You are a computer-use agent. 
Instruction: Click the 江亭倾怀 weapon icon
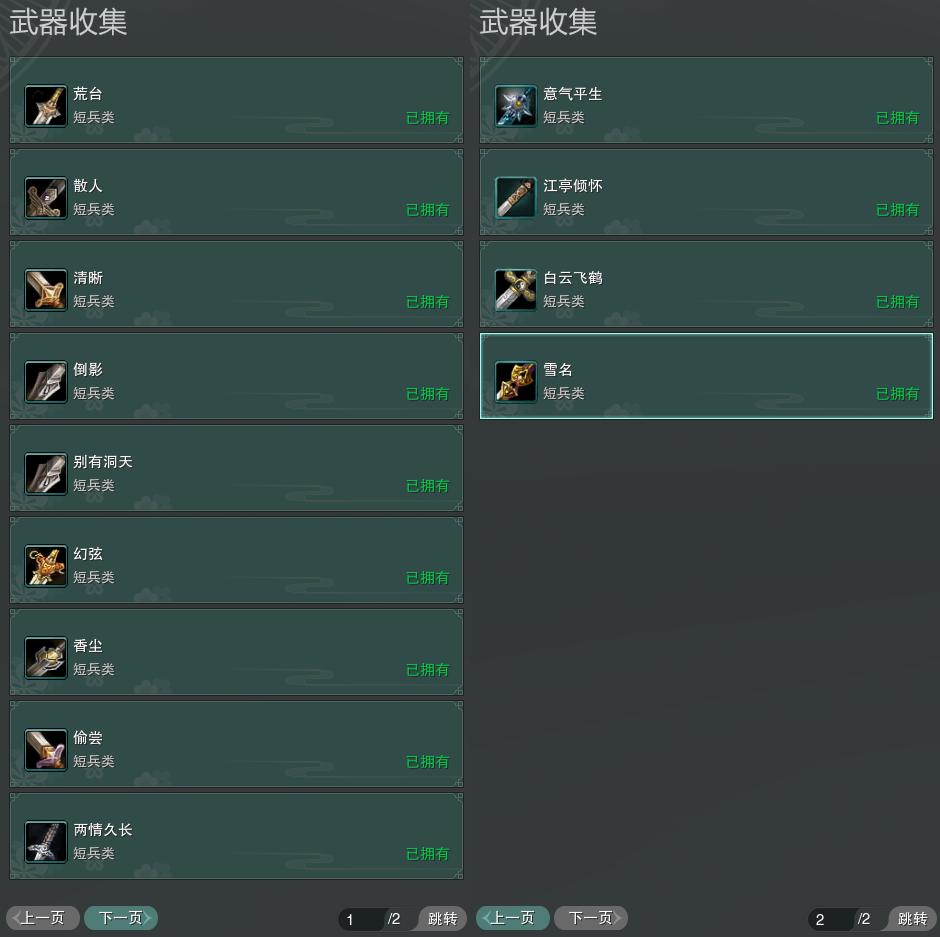(516, 197)
